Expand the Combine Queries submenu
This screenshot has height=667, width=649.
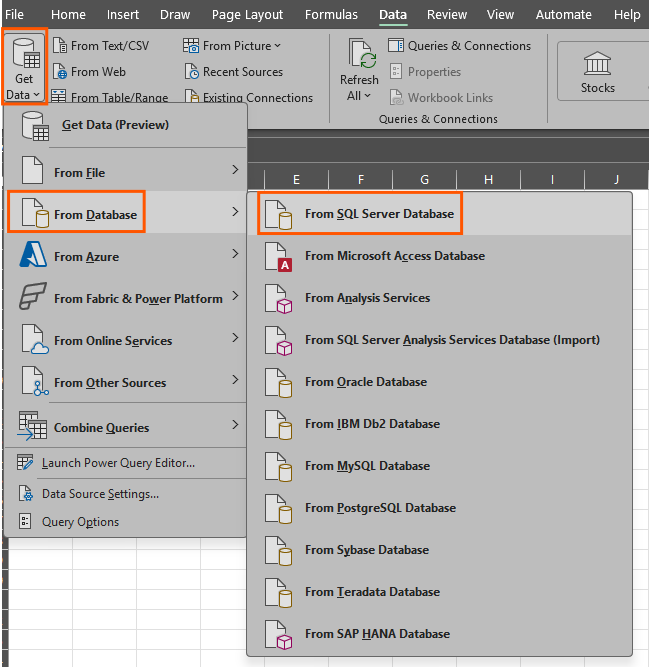(126, 425)
